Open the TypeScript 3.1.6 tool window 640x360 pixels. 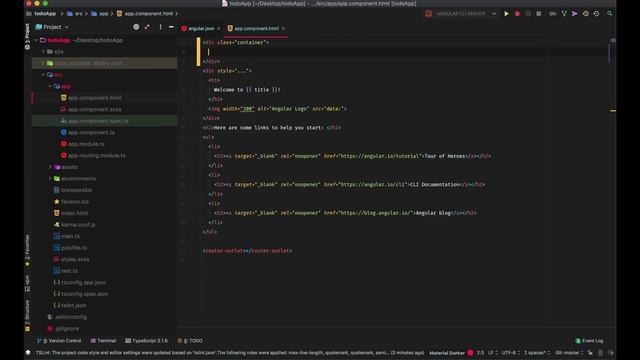point(147,340)
